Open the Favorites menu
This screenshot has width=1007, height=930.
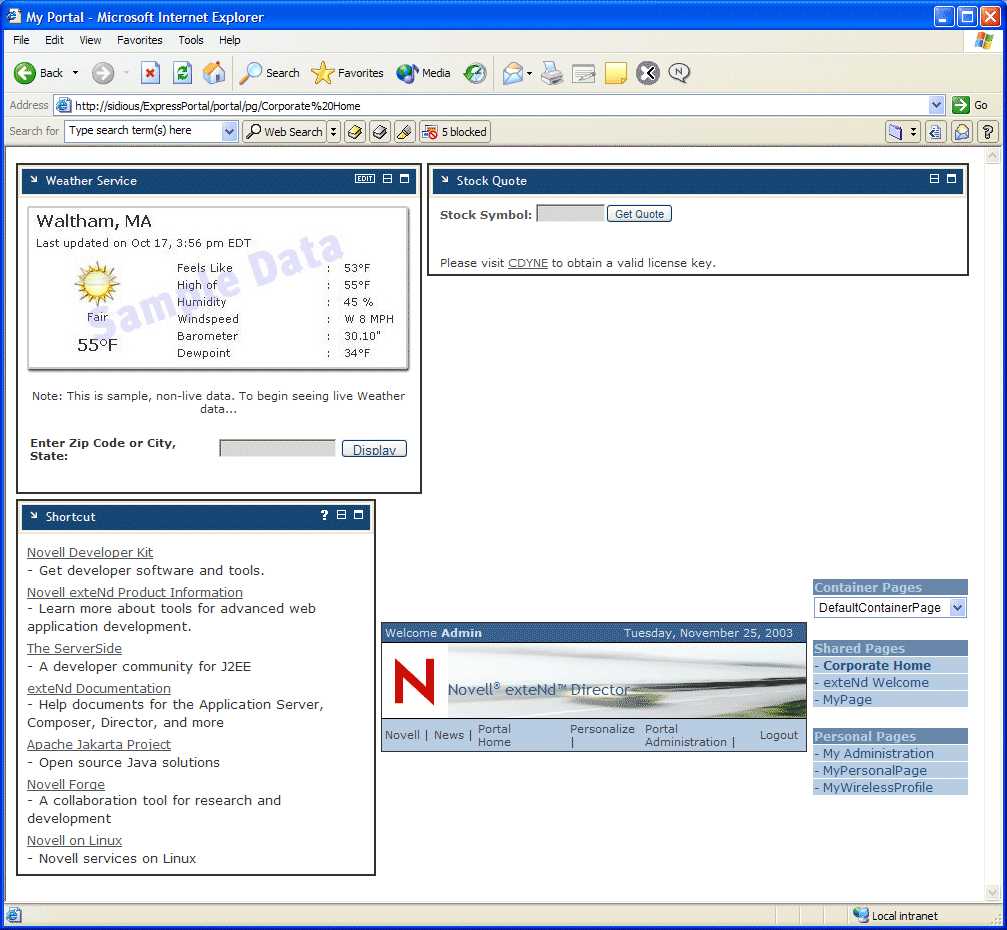click(139, 40)
